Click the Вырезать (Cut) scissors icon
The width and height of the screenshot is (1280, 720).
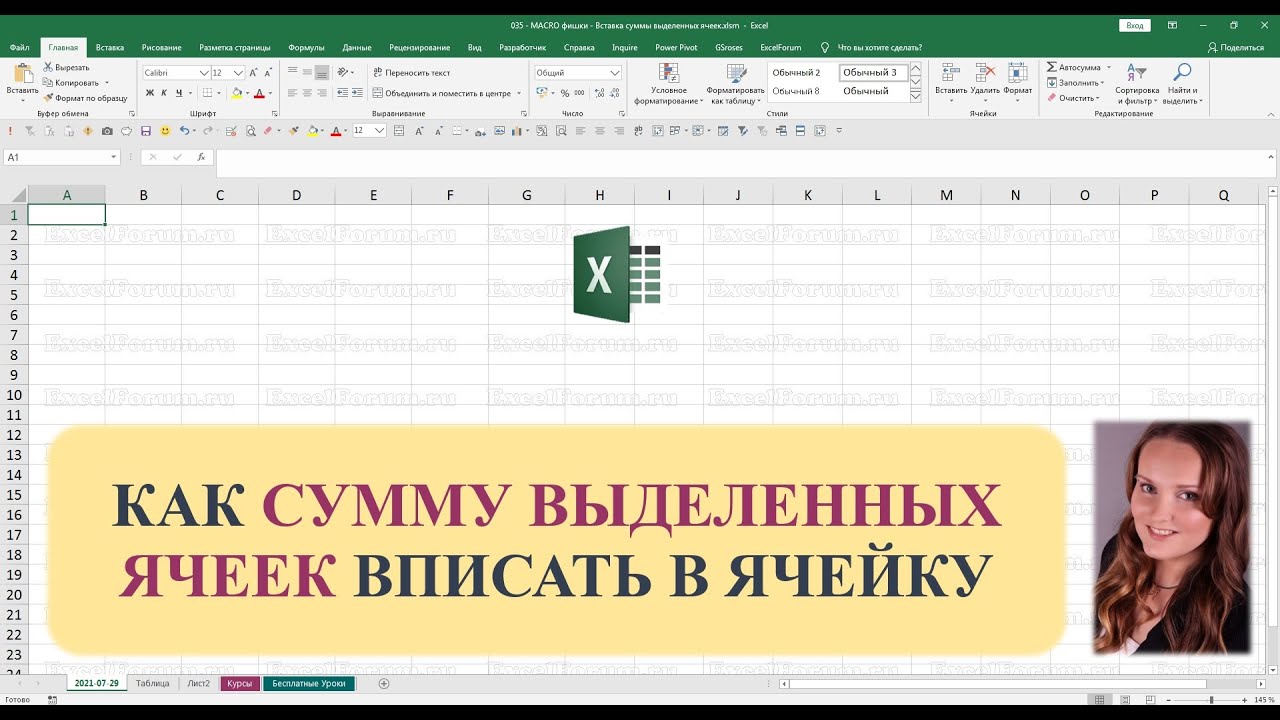pyautogui.click(x=47, y=67)
